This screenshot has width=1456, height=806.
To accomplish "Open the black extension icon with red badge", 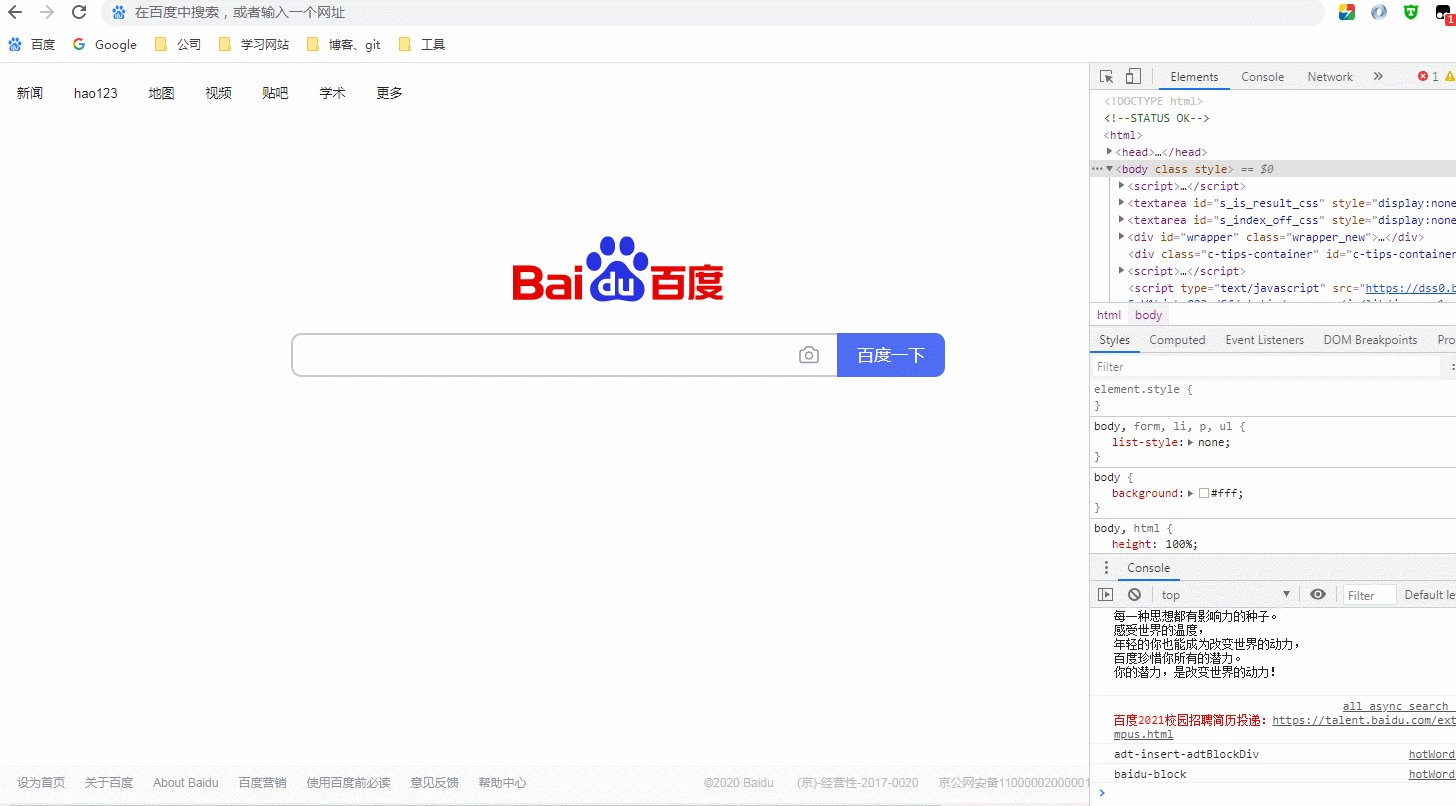I will pos(1444,13).
